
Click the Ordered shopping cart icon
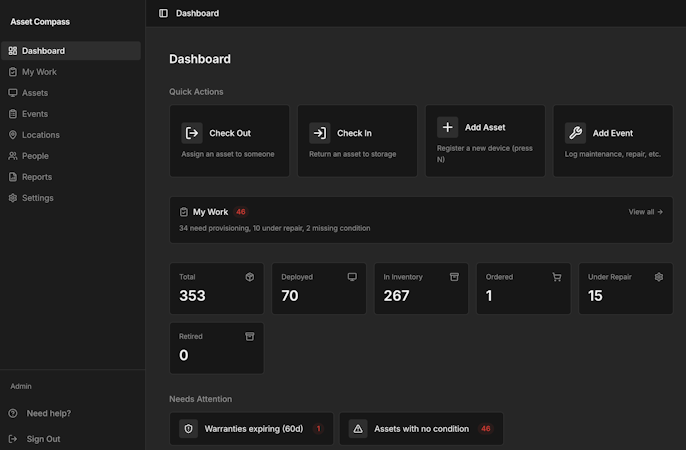click(557, 277)
